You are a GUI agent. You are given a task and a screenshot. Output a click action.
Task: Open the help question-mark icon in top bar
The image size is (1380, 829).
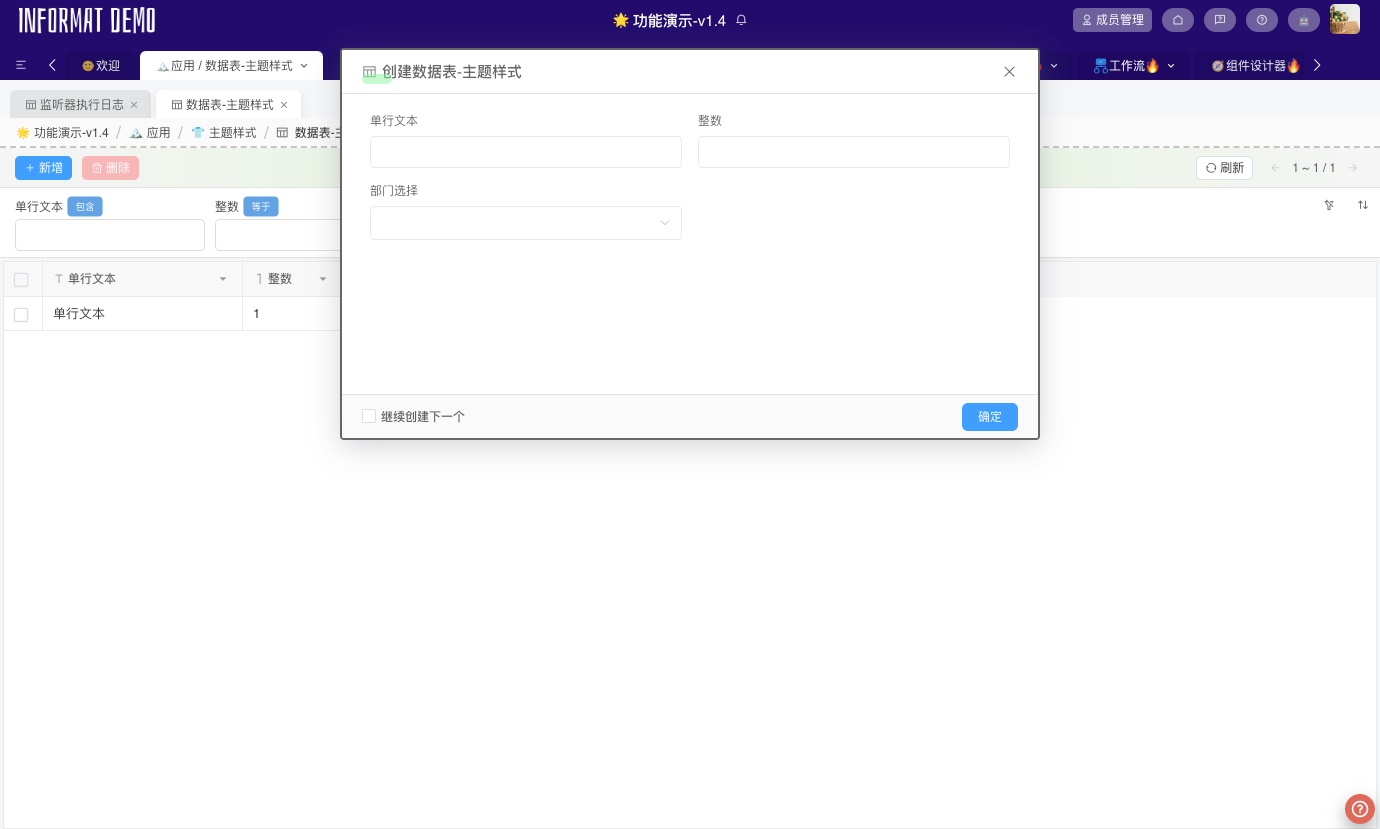1262,19
